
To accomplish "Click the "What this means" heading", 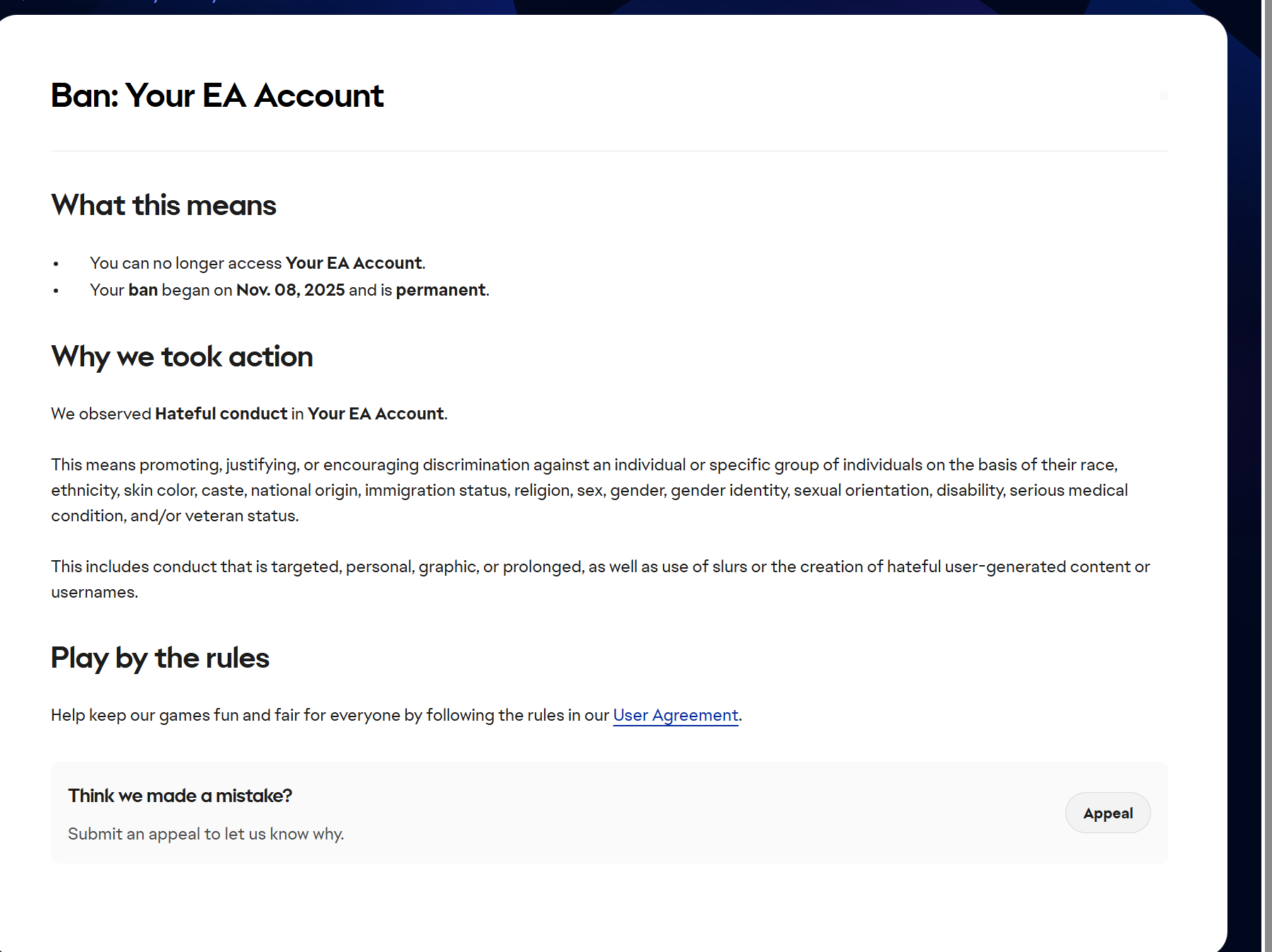I will 163,205.
